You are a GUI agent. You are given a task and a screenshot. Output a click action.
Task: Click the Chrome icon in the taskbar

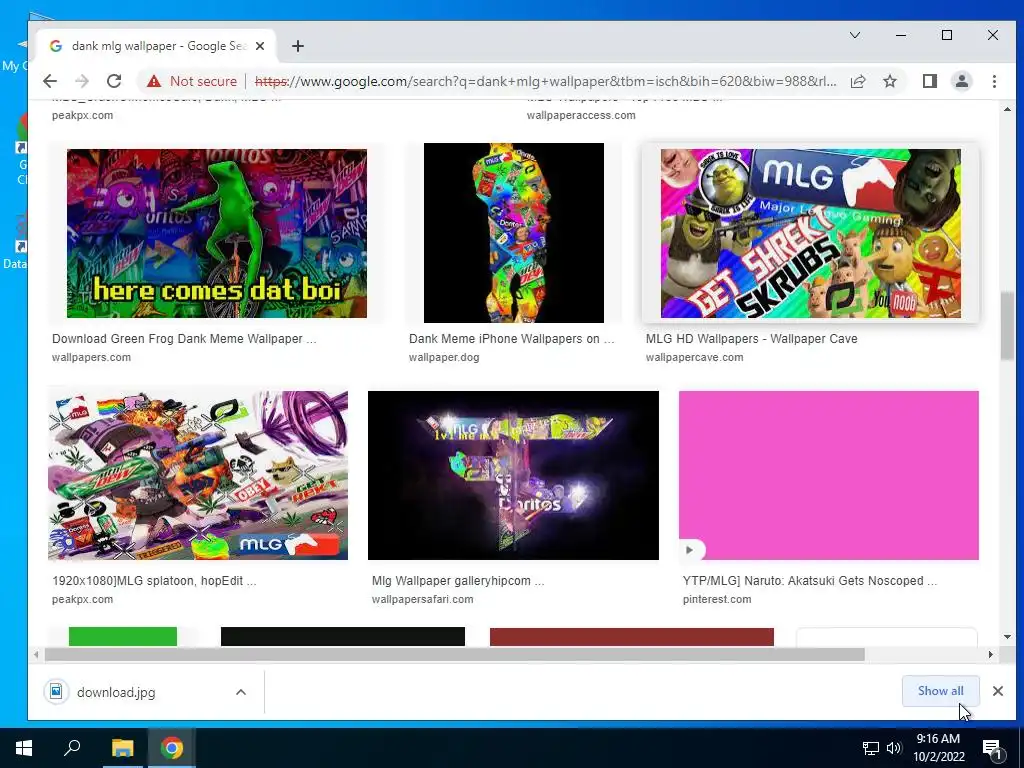172,748
